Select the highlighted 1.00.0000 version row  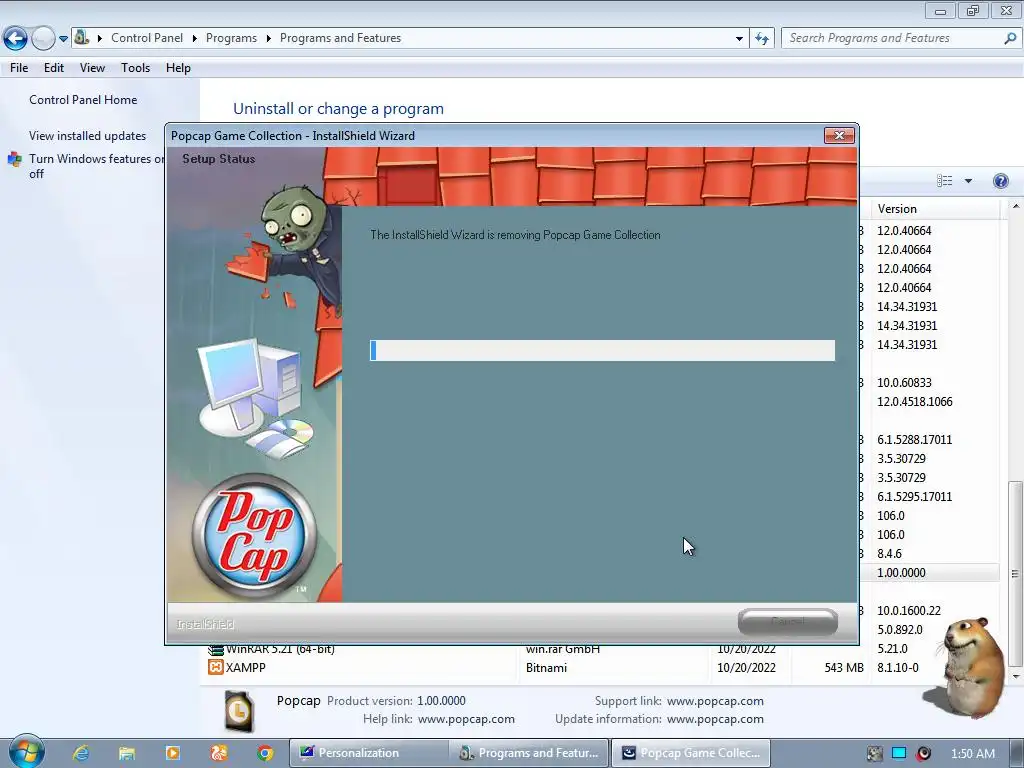pyautogui.click(x=929, y=573)
